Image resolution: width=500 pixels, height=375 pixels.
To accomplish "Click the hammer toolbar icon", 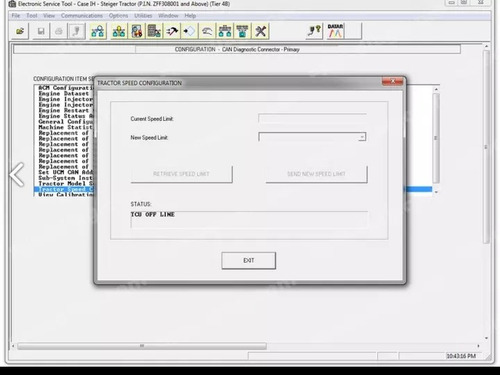I will point(172,31).
